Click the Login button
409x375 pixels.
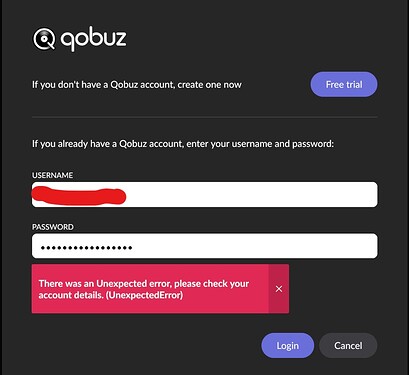[288, 346]
